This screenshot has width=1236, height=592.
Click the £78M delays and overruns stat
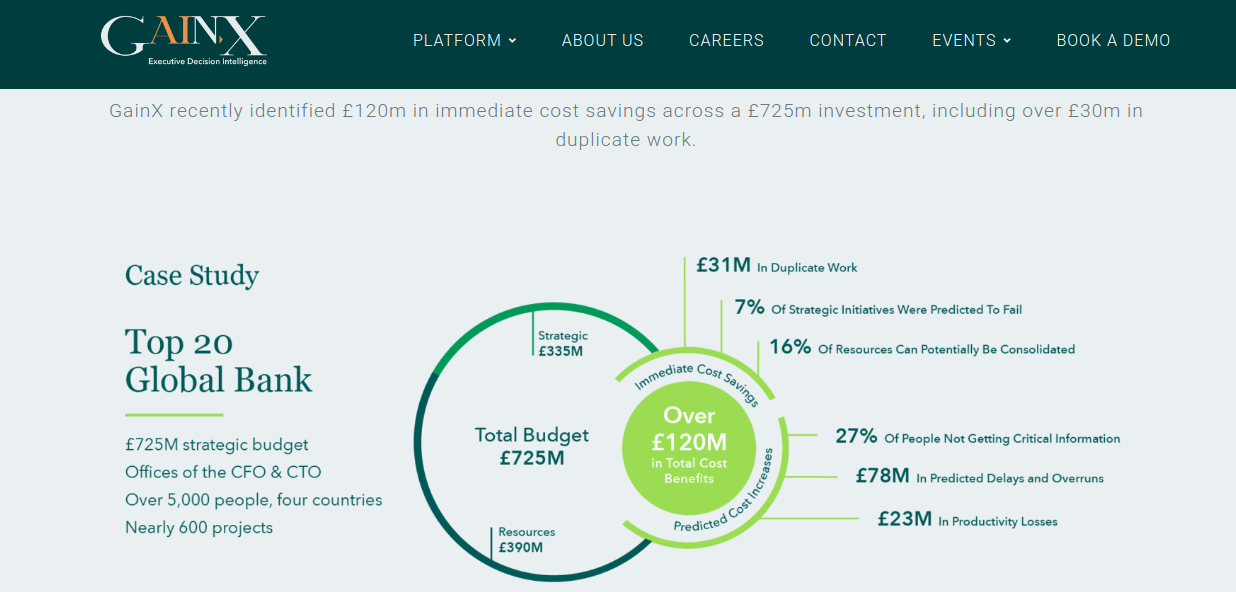click(979, 477)
